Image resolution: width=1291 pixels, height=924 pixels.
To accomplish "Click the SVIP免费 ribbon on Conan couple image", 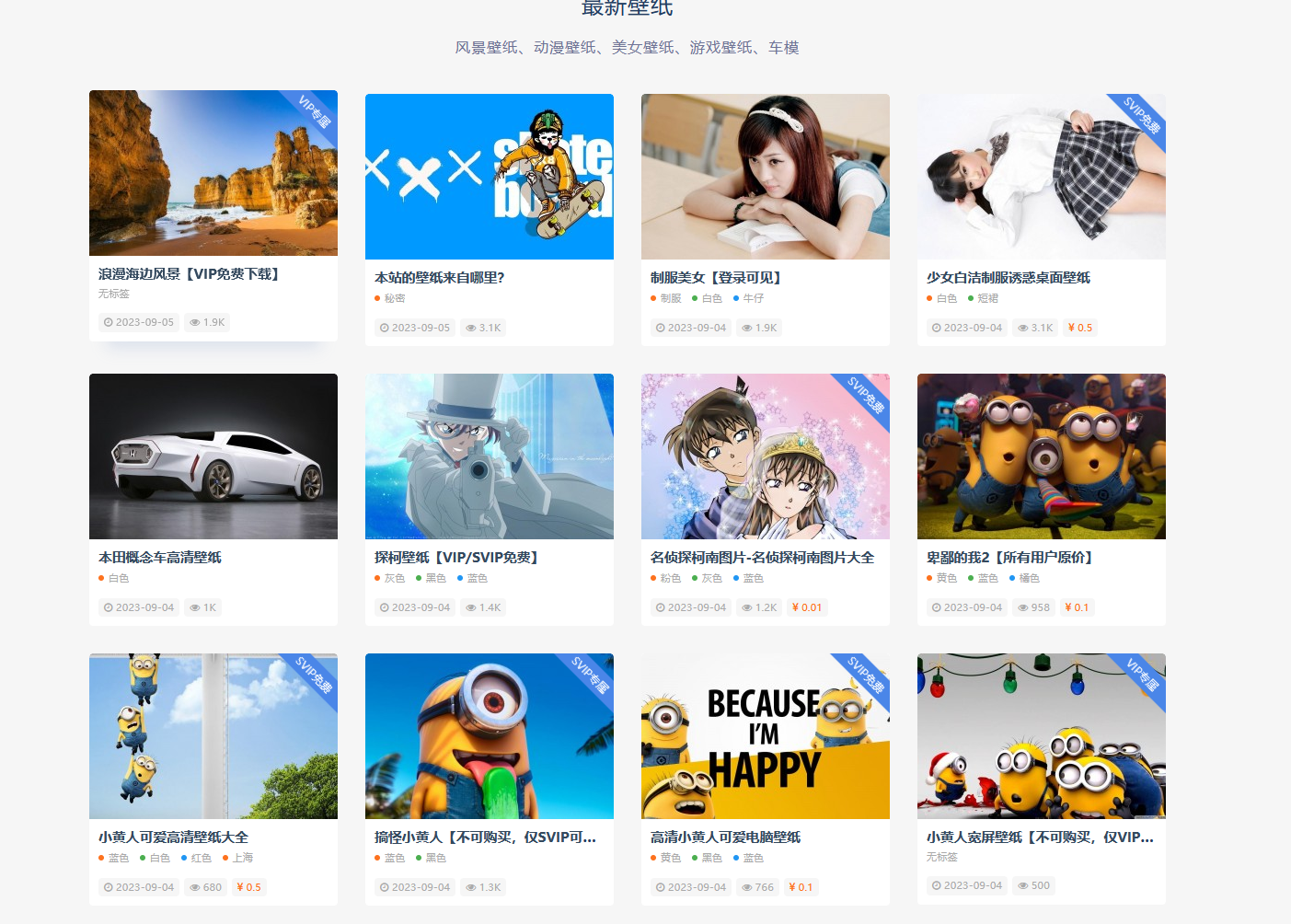I will pos(866,396).
